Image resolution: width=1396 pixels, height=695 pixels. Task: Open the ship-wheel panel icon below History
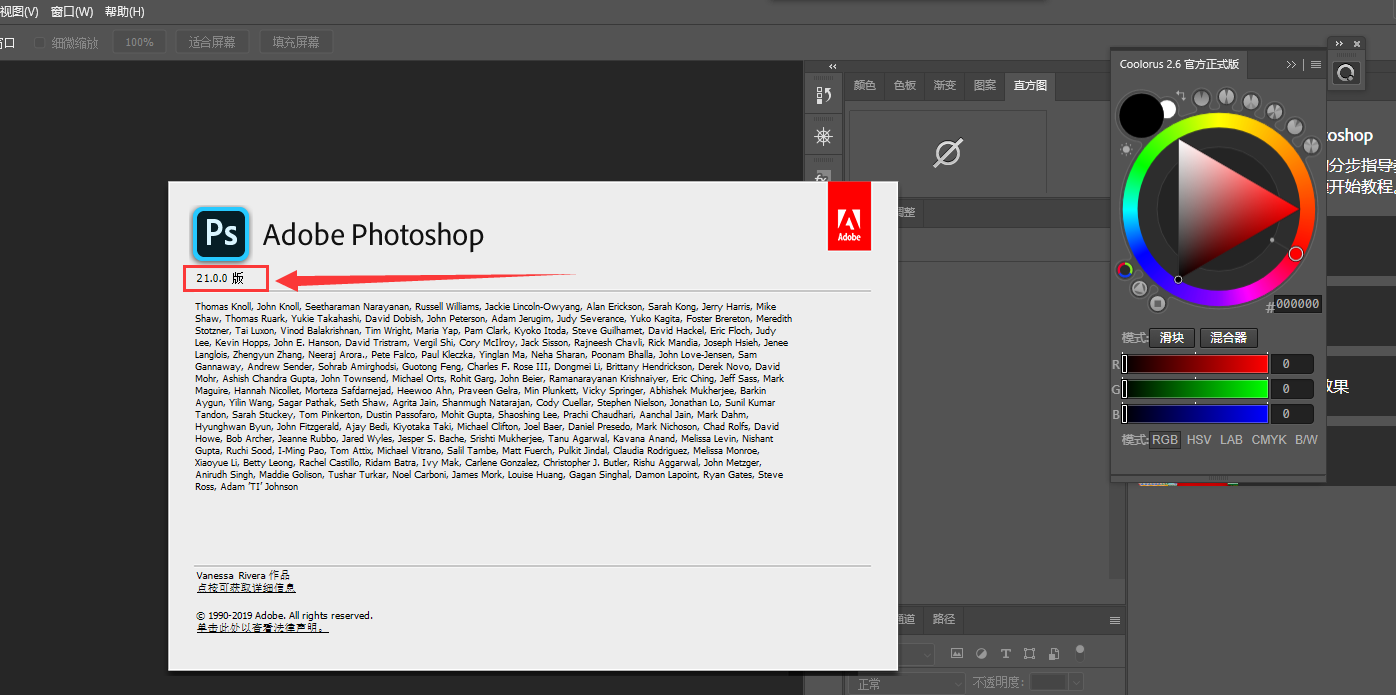[824, 138]
